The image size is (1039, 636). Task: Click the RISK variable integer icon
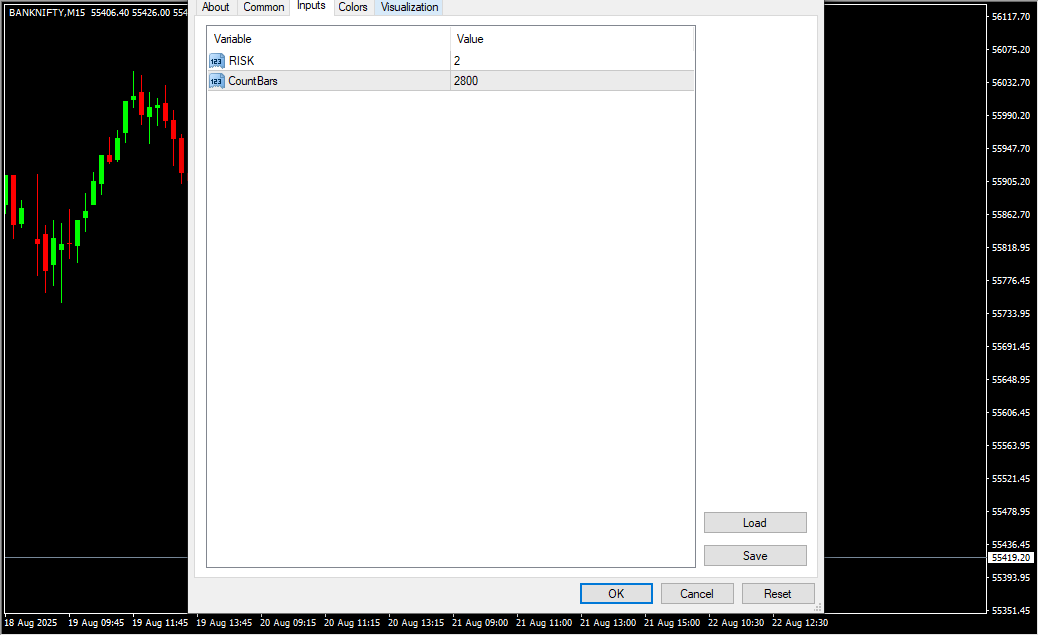(217, 61)
